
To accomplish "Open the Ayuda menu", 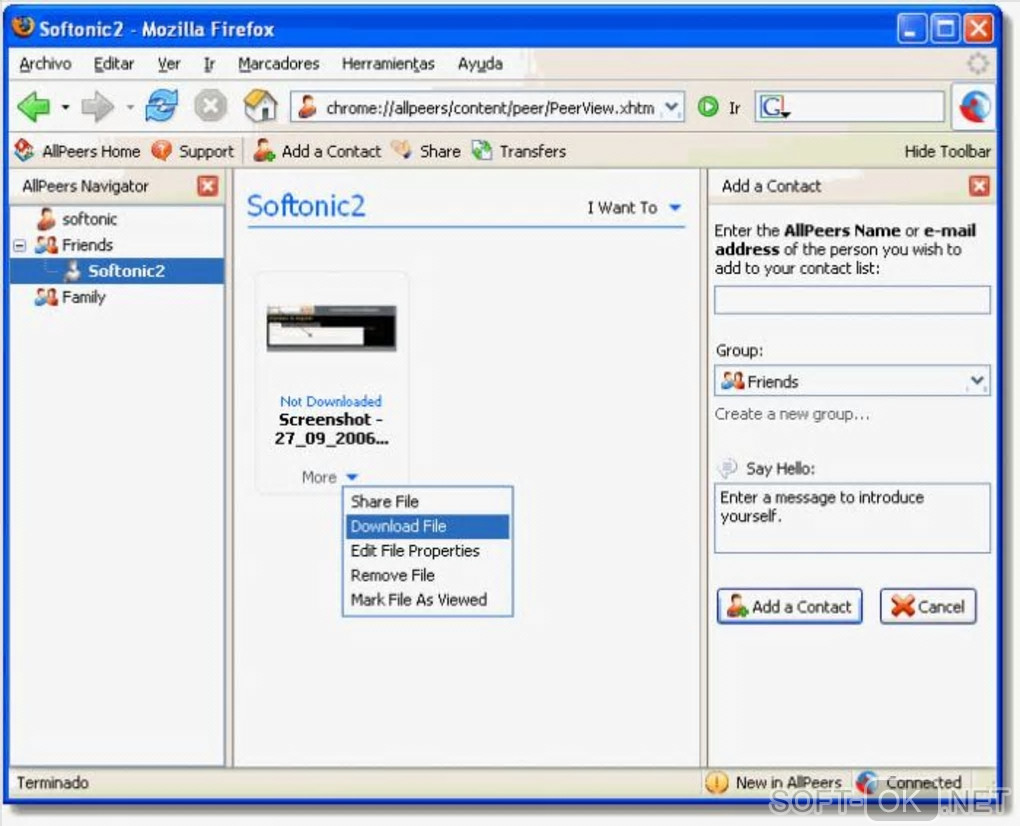I will click(x=480, y=64).
